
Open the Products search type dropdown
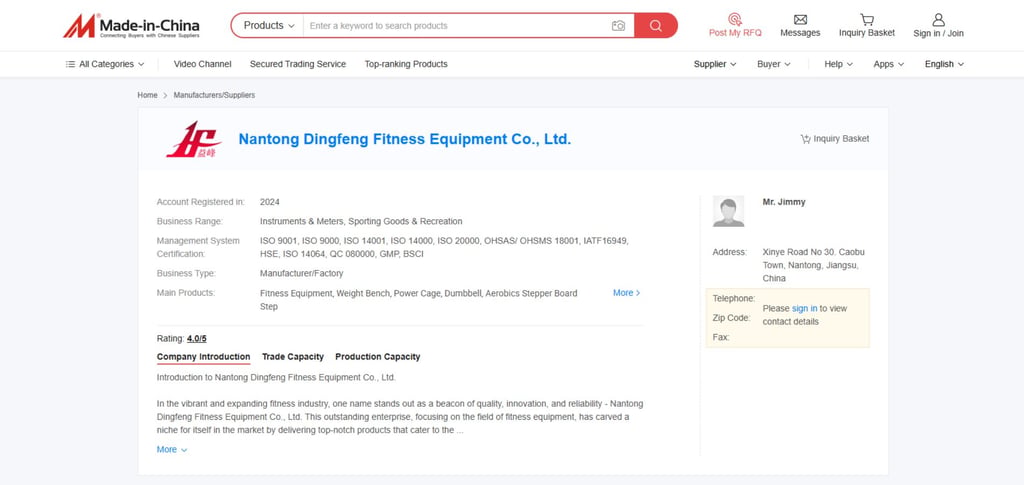pos(268,25)
